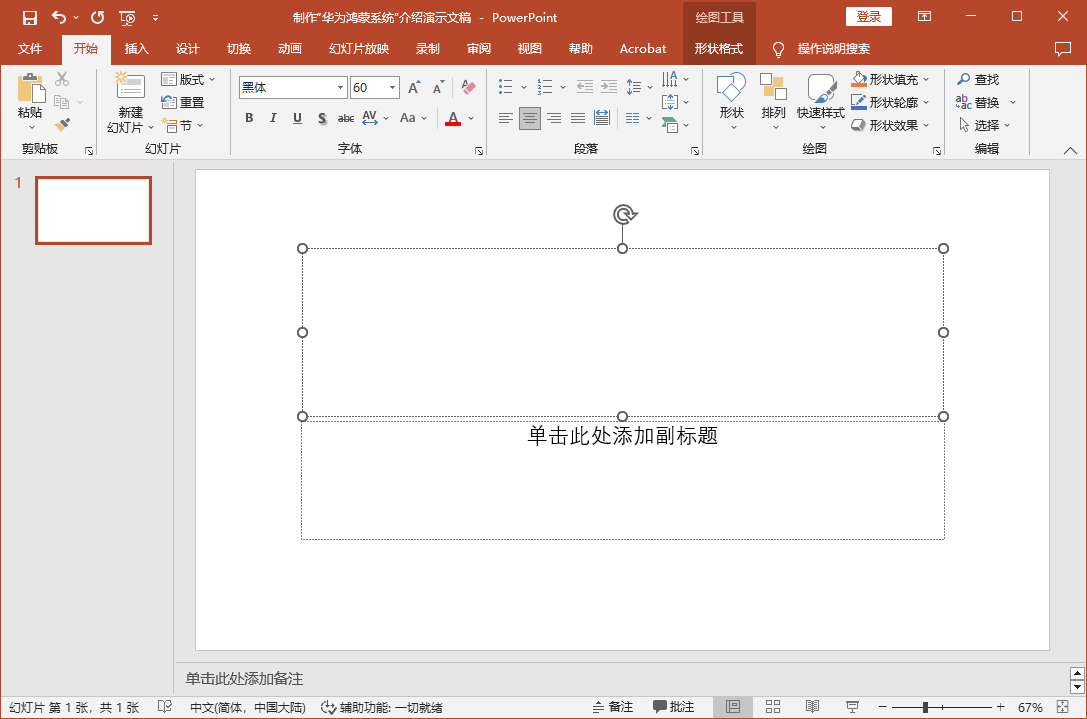Open the Shapes gallery
1087x719 pixels.
(731, 101)
